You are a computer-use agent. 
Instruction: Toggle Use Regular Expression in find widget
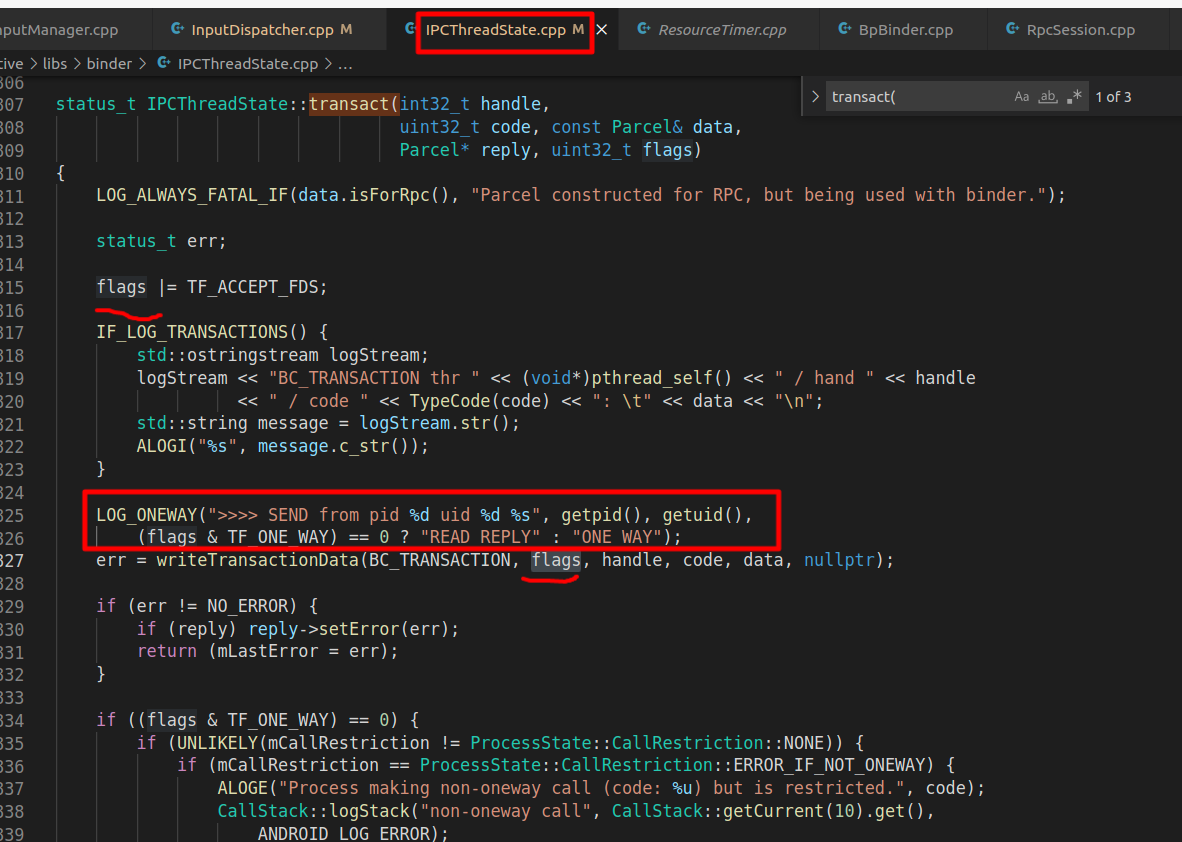(x=1074, y=96)
